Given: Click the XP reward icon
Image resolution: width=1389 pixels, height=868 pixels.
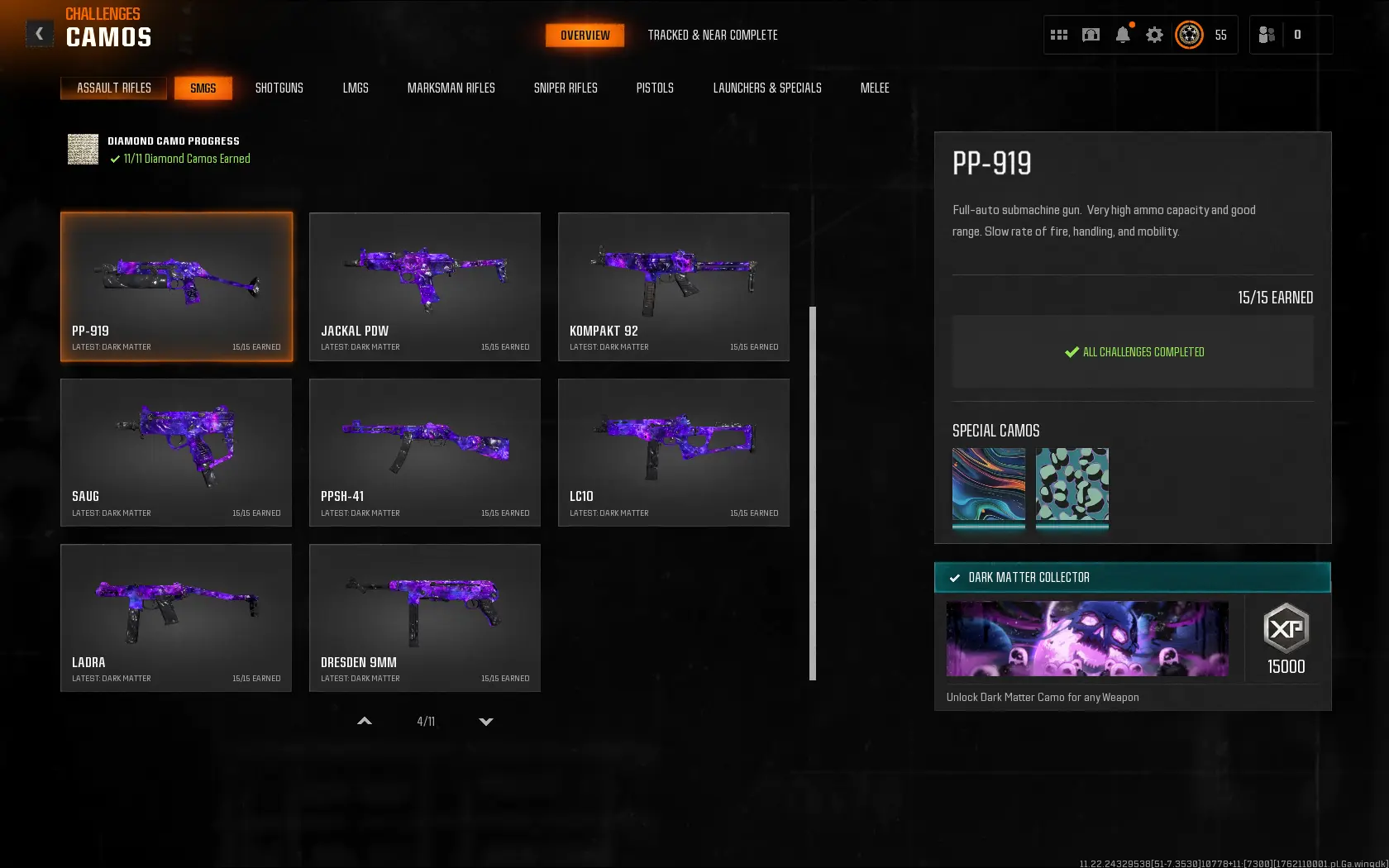Looking at the screenshot, I should point(1286,628).
